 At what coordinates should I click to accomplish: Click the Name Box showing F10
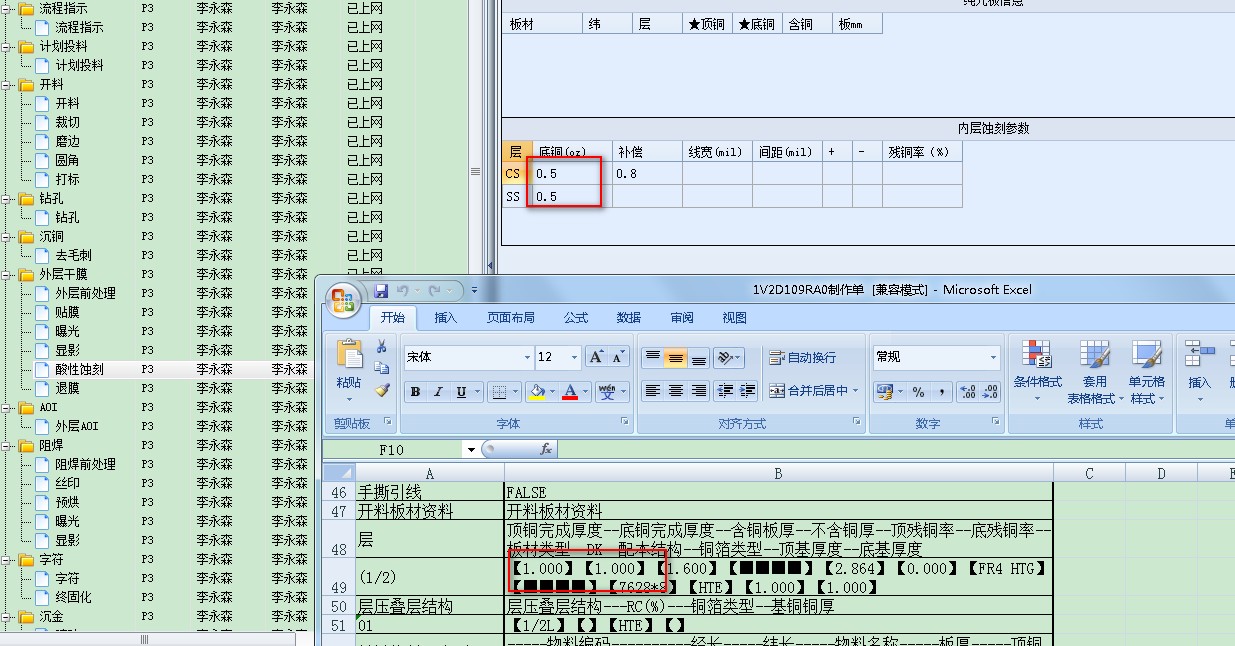pos(393,450)
